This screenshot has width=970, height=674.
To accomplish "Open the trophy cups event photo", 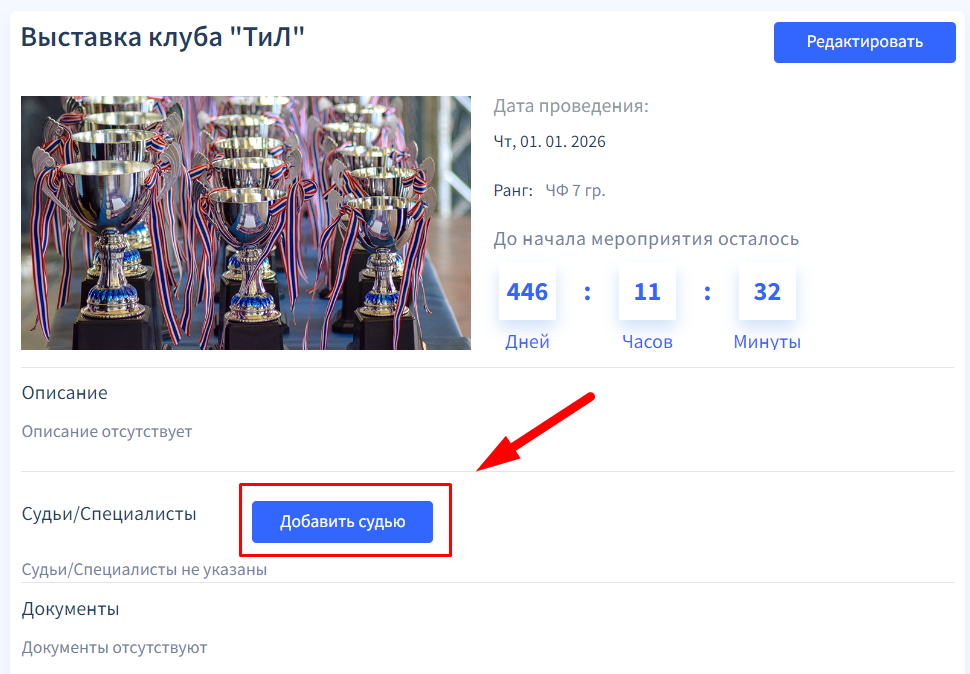I will (246, 222).
